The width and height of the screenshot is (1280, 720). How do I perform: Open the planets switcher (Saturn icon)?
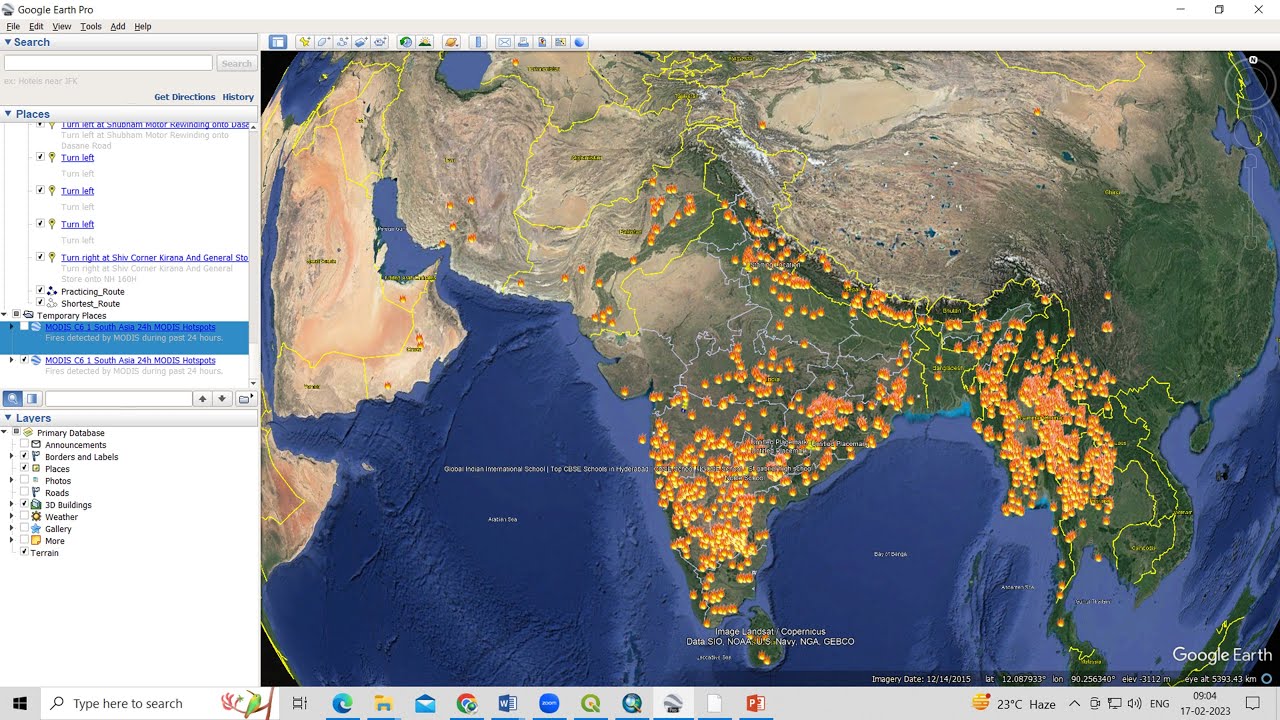451,42
